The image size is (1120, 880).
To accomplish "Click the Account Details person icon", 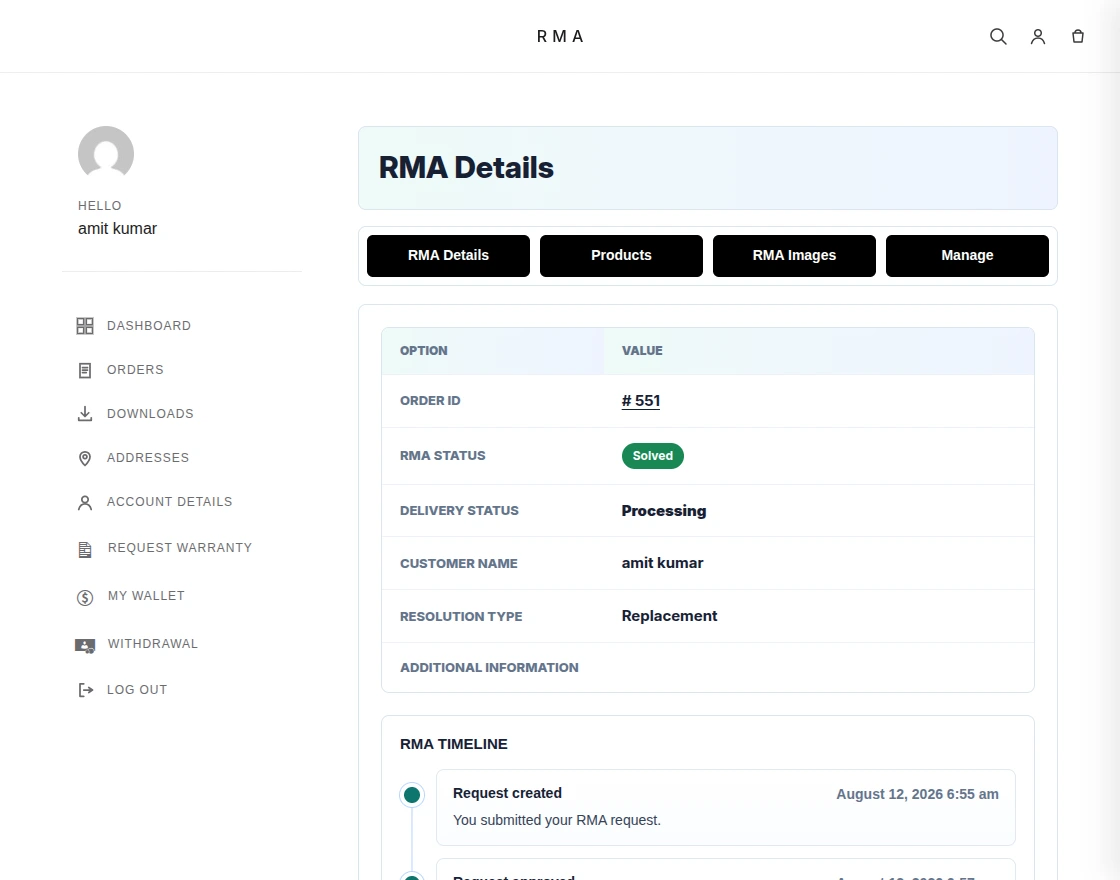I will click(85, 502).
